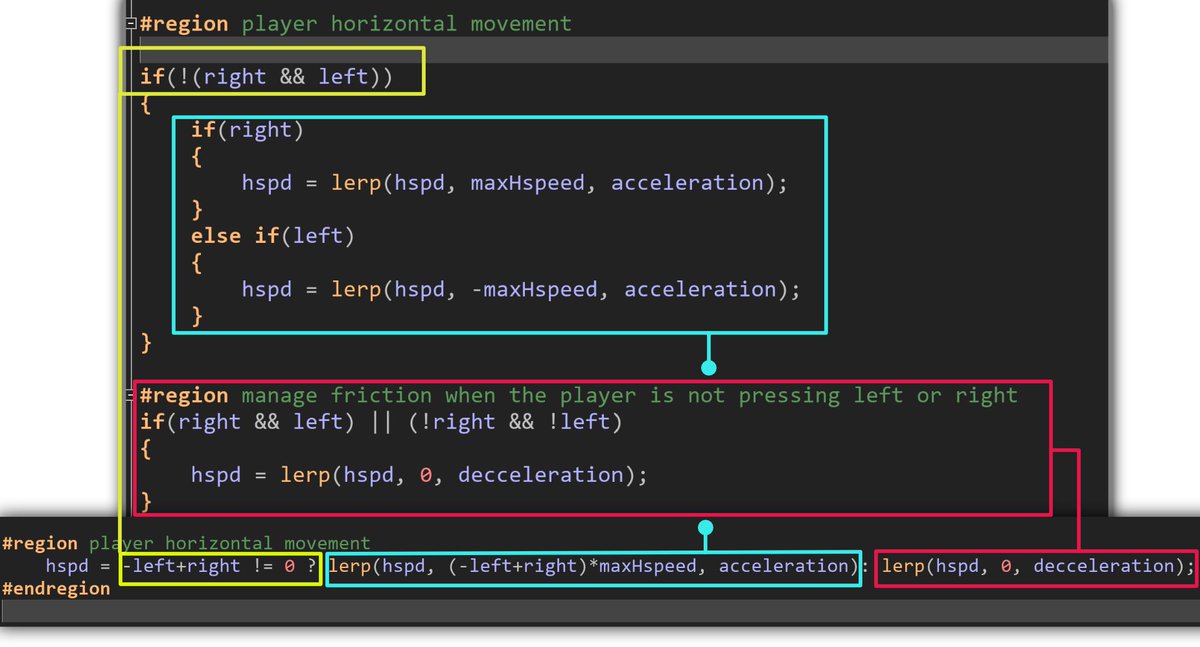Viewport: 1200px width, 647px height.
Task: Click the '#endregion' line
Action: pyautogui.click(x=56, y=588)
